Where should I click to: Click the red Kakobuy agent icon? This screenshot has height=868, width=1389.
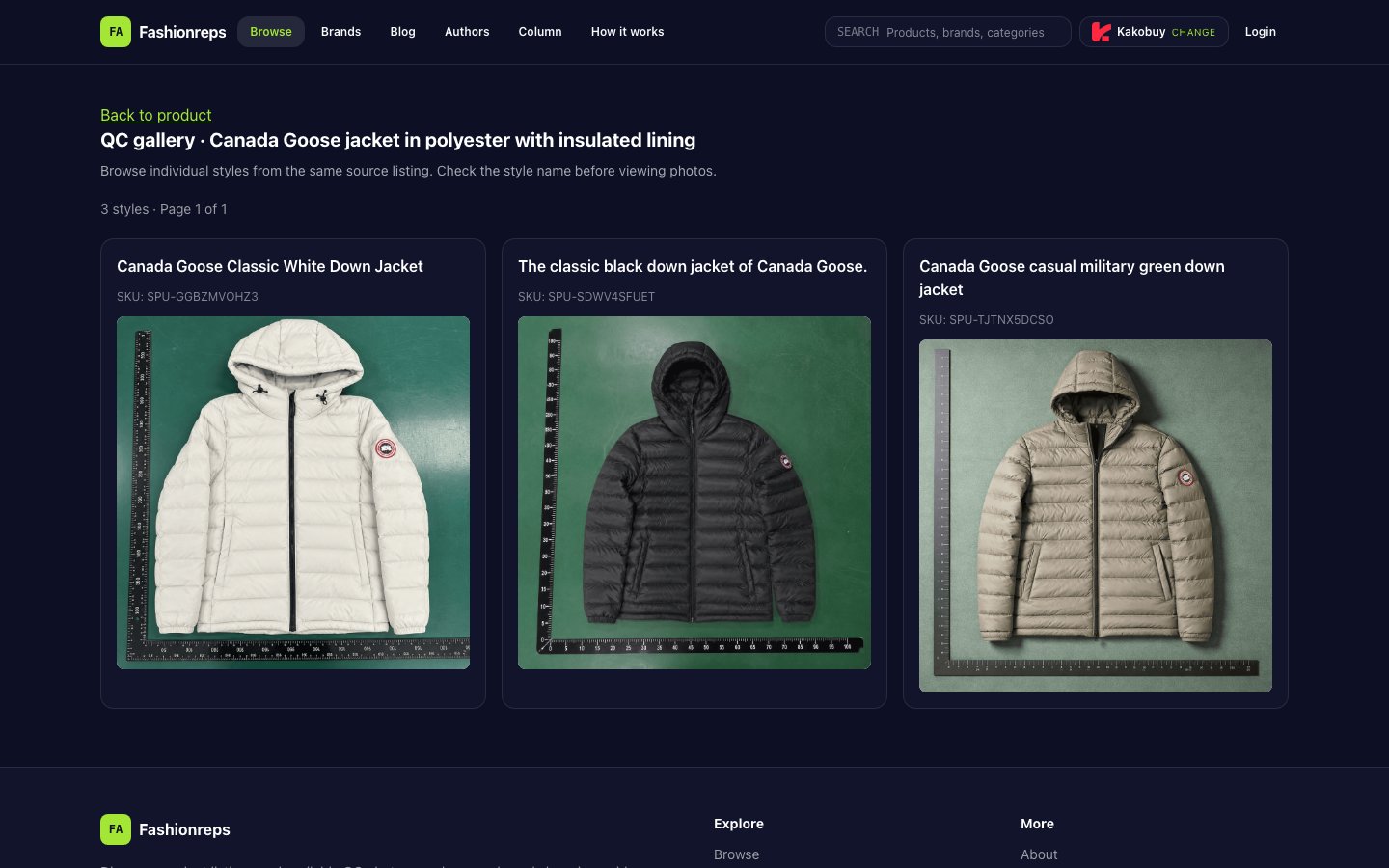pos(1101,32)
